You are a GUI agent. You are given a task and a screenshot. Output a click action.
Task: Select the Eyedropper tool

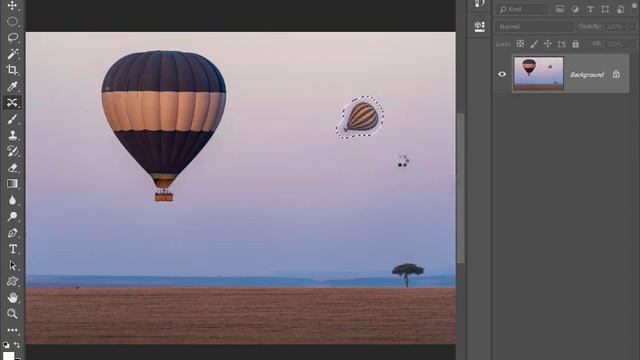[12, 86]
